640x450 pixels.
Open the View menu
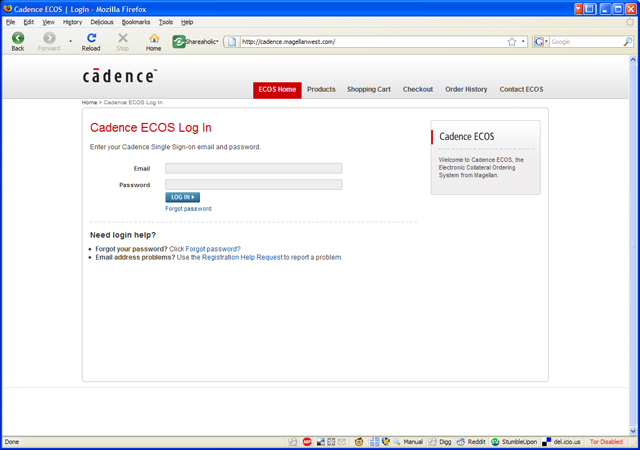pyautogui.click(x=49, y=22)
